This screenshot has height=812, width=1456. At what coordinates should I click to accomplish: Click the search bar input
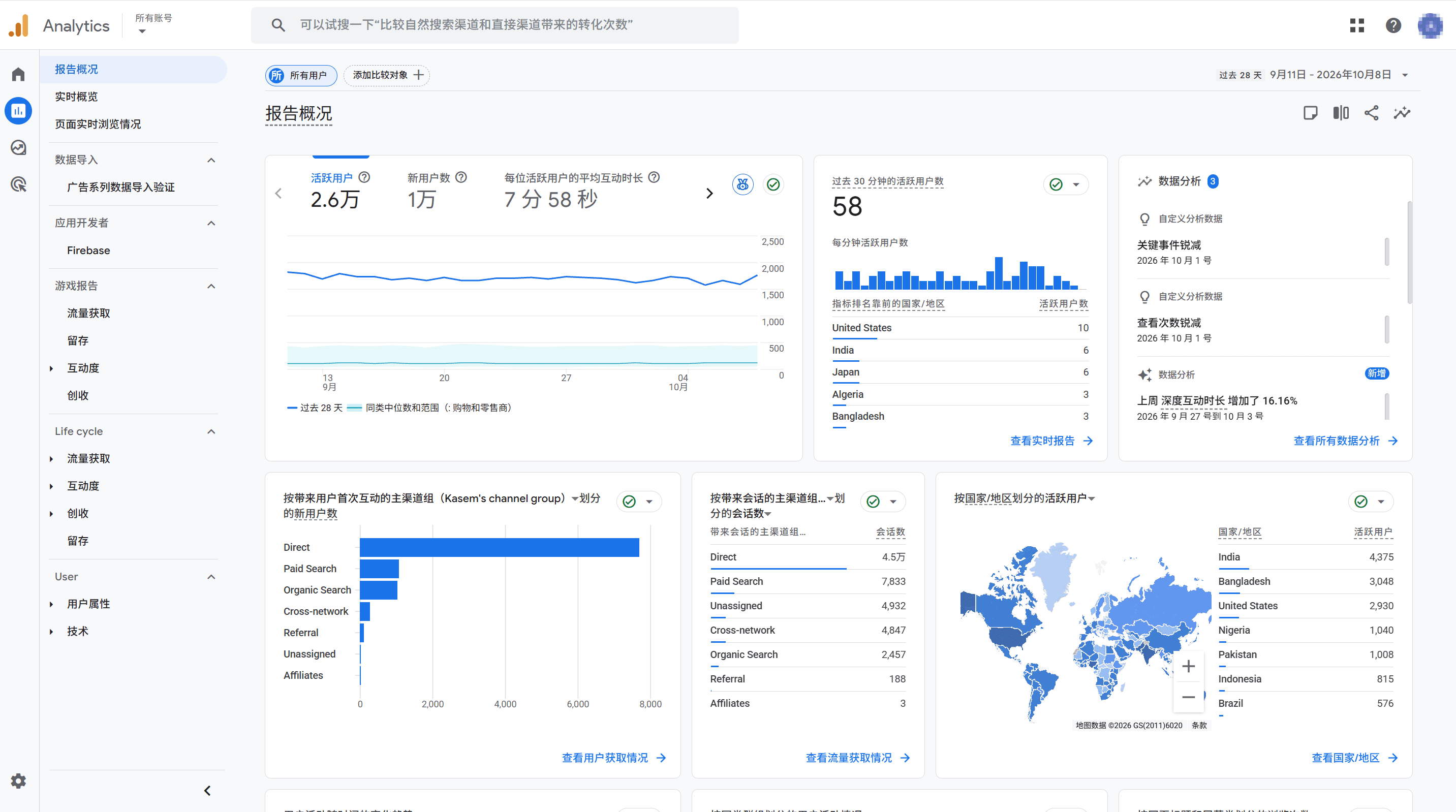pos(494,25)
